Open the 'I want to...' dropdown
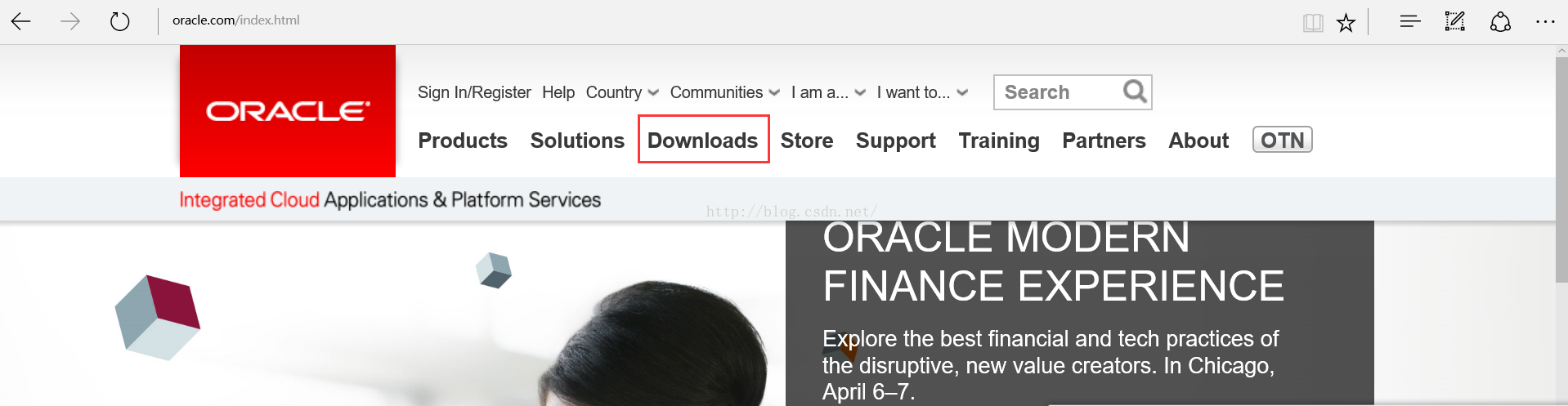The width and height of the screenshot is (1568, 406). click(x=922, y=92)
